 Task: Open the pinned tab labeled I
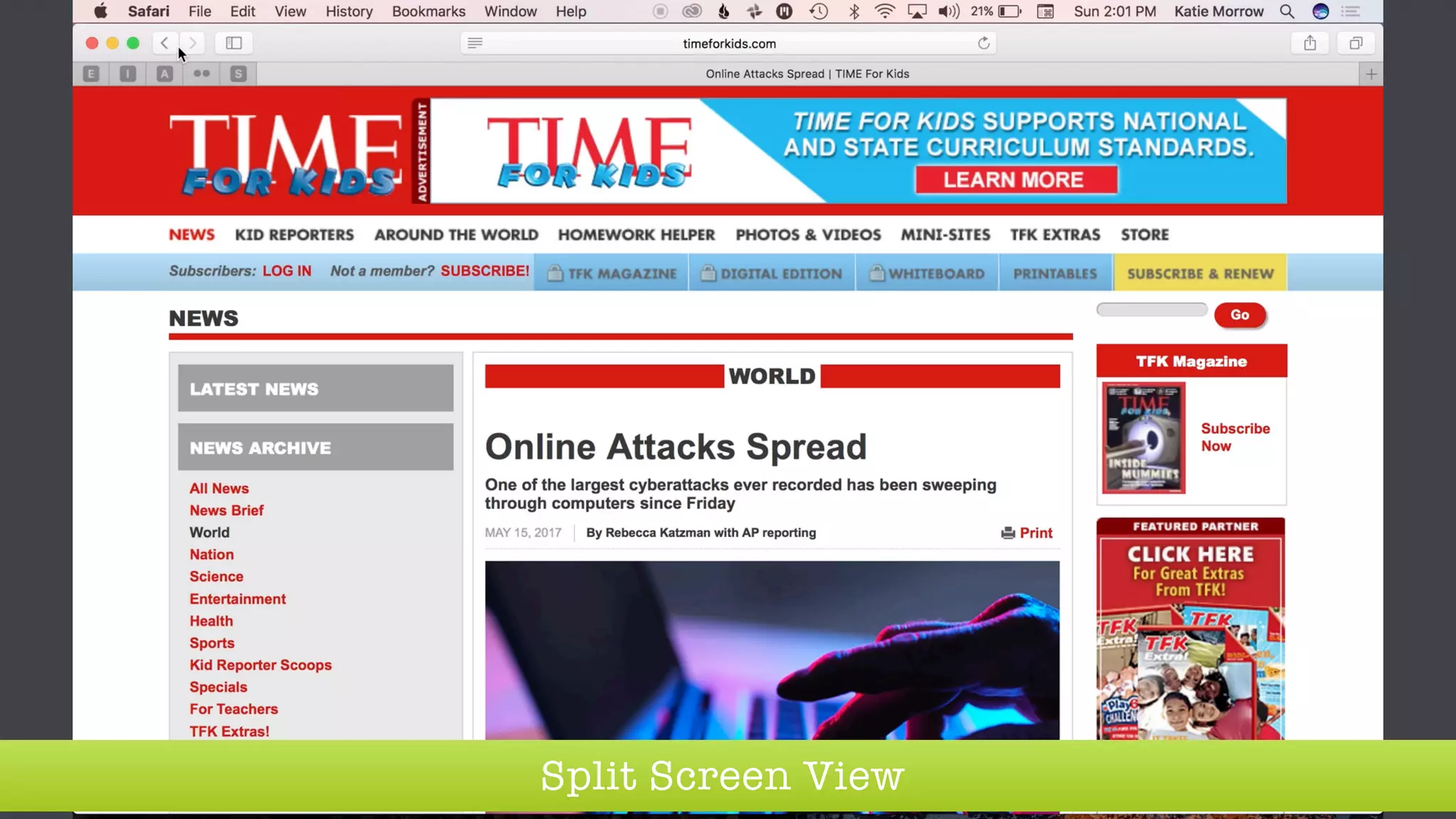tap(128, 74)
